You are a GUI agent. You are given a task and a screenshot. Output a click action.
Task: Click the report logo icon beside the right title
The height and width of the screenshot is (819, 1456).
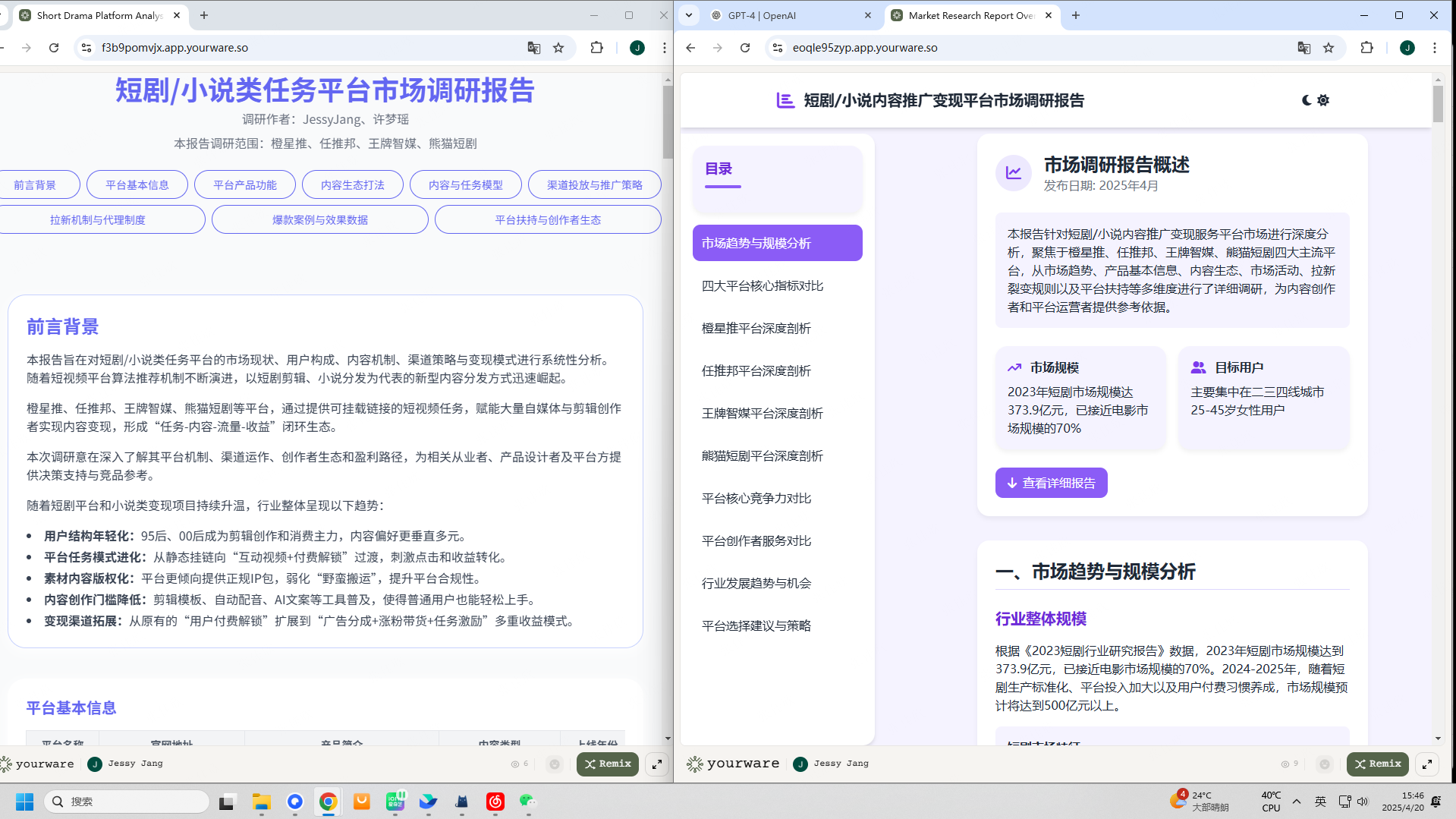coord(785,100)
